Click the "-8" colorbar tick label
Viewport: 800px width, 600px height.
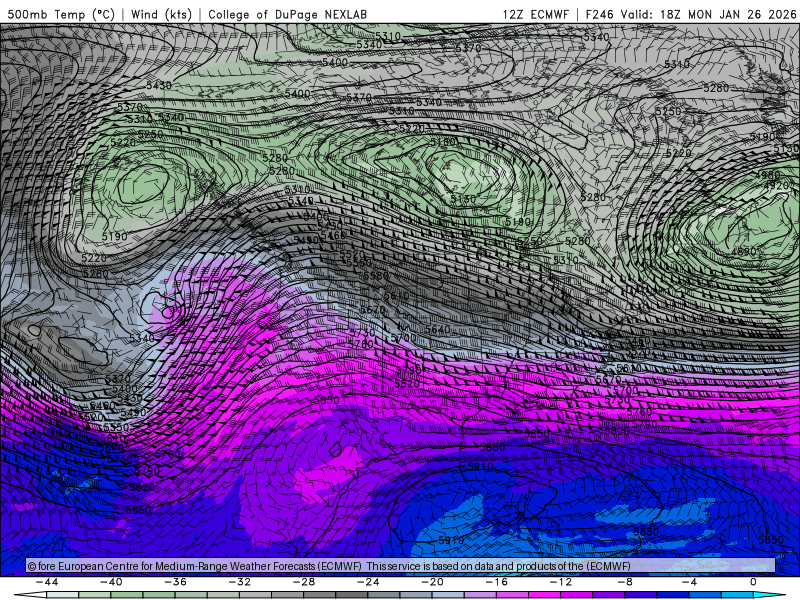tap(626, 582)
